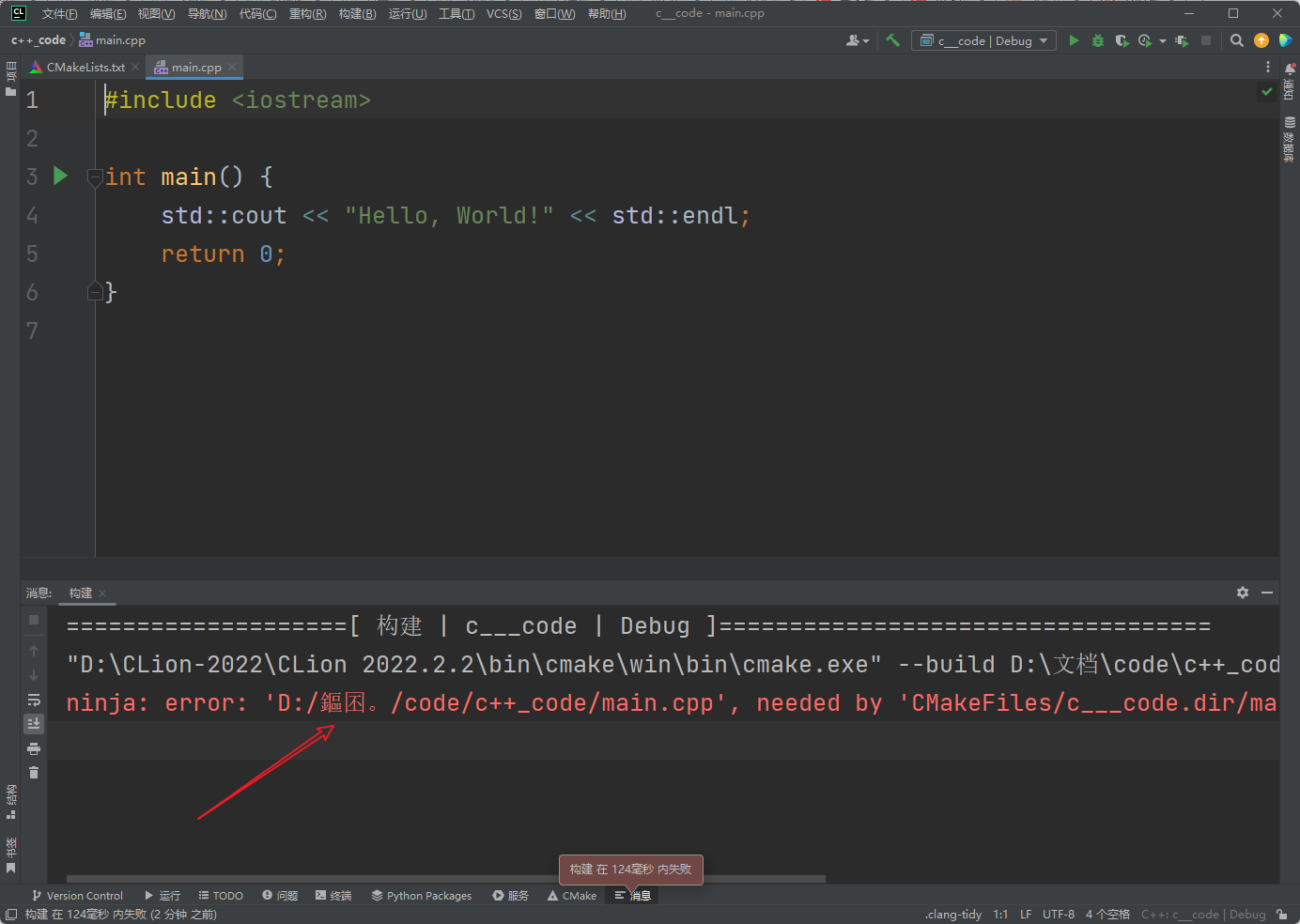Open the Code With Me user dropdown
1300x924 pixels.
858,40
